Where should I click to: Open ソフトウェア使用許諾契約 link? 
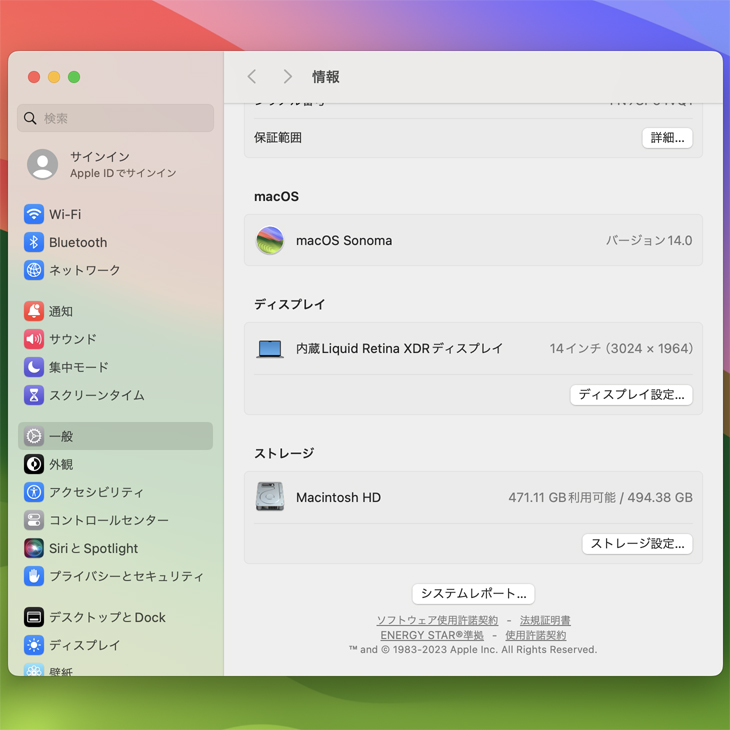click(x=437, y=621)
